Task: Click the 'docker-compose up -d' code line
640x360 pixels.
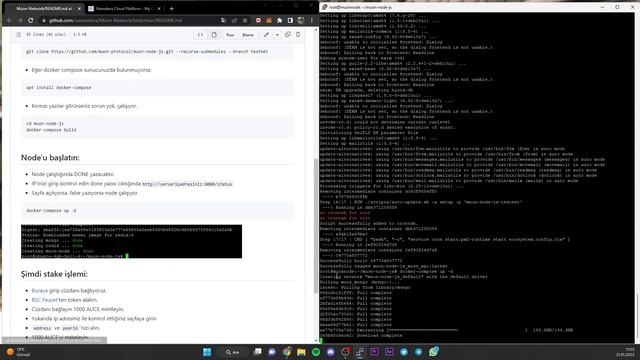Action: pos(51,211)
